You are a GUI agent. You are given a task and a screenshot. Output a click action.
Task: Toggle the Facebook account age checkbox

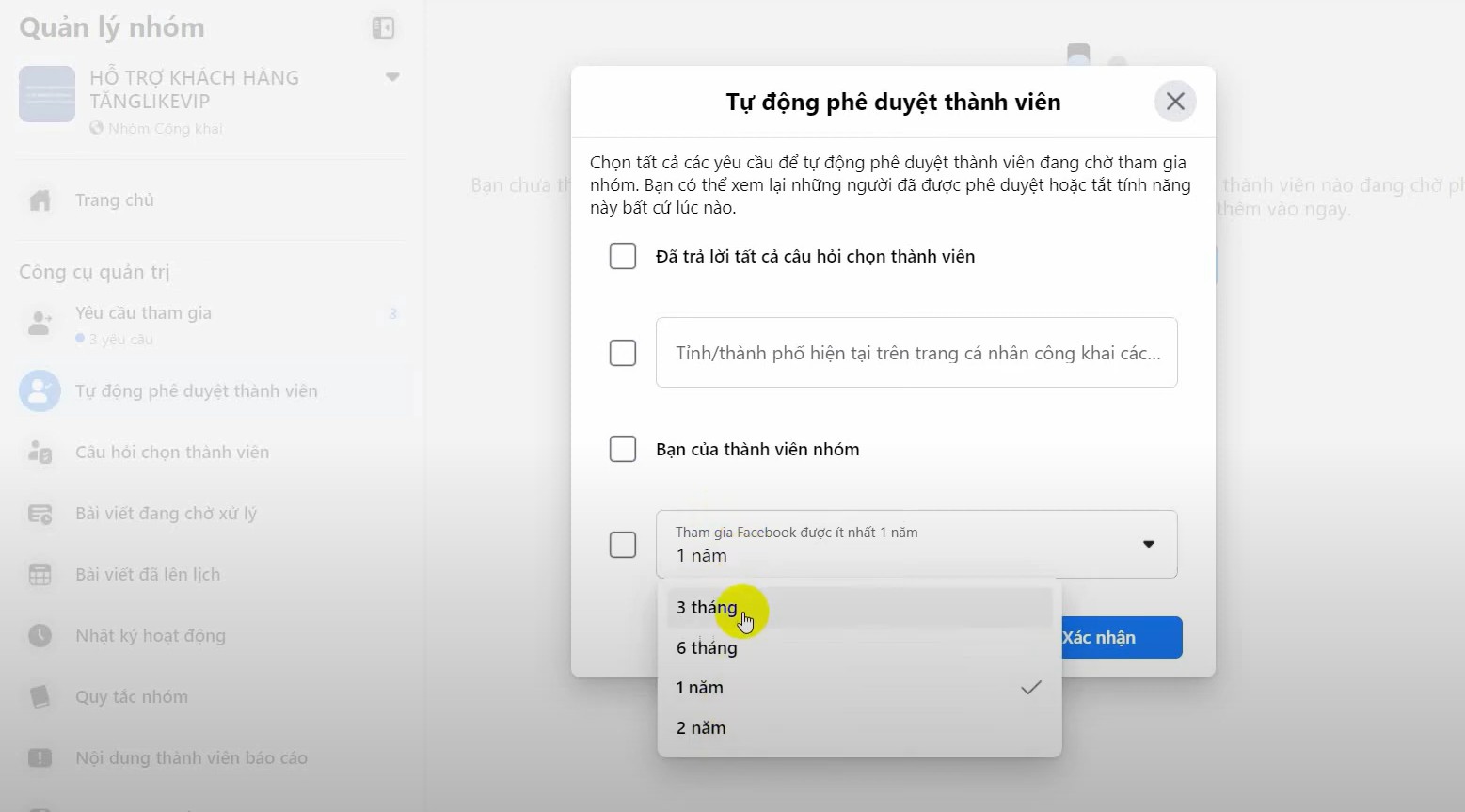coord(623,545)
